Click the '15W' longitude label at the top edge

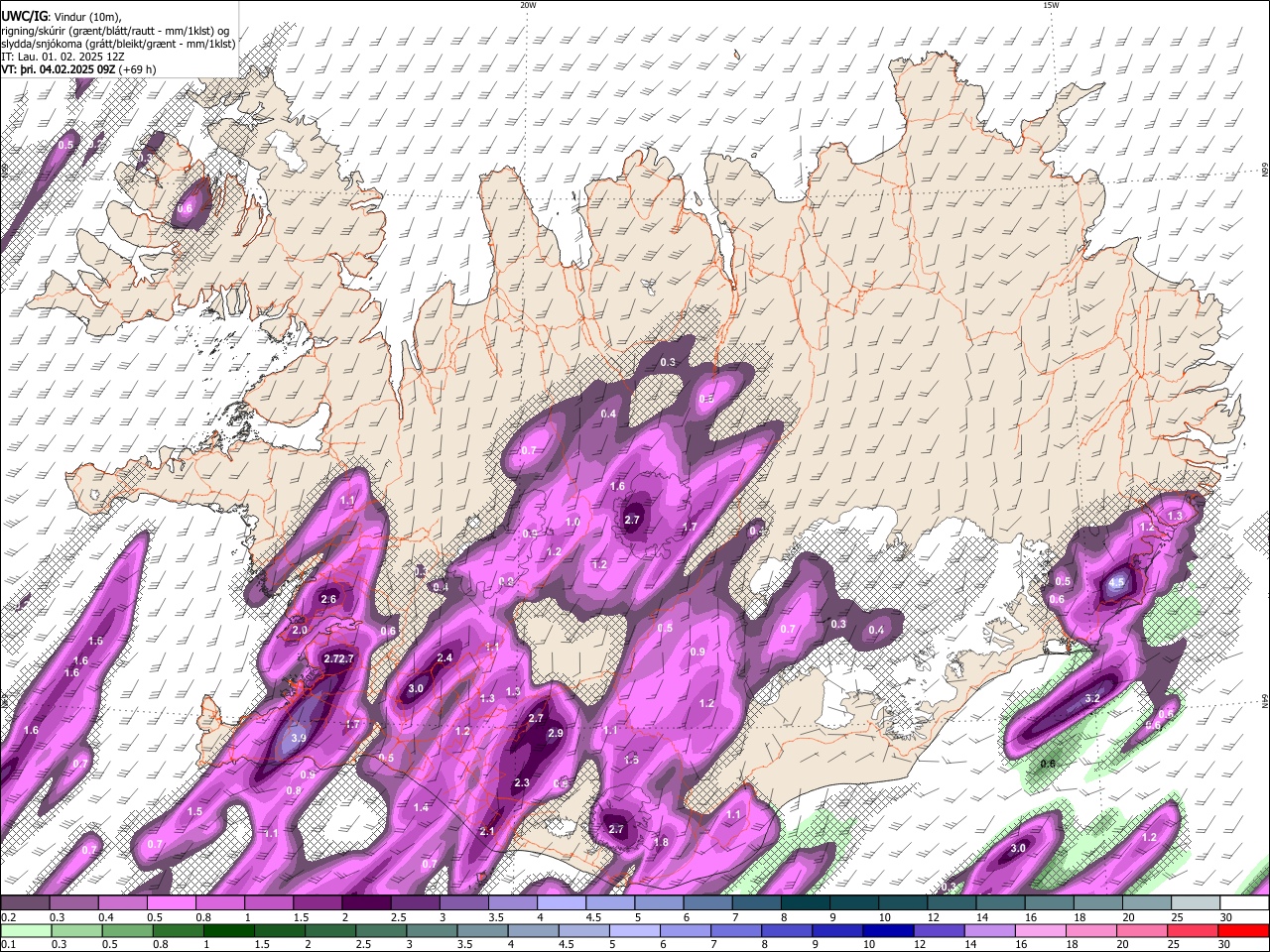click(x=1051, y=5)
